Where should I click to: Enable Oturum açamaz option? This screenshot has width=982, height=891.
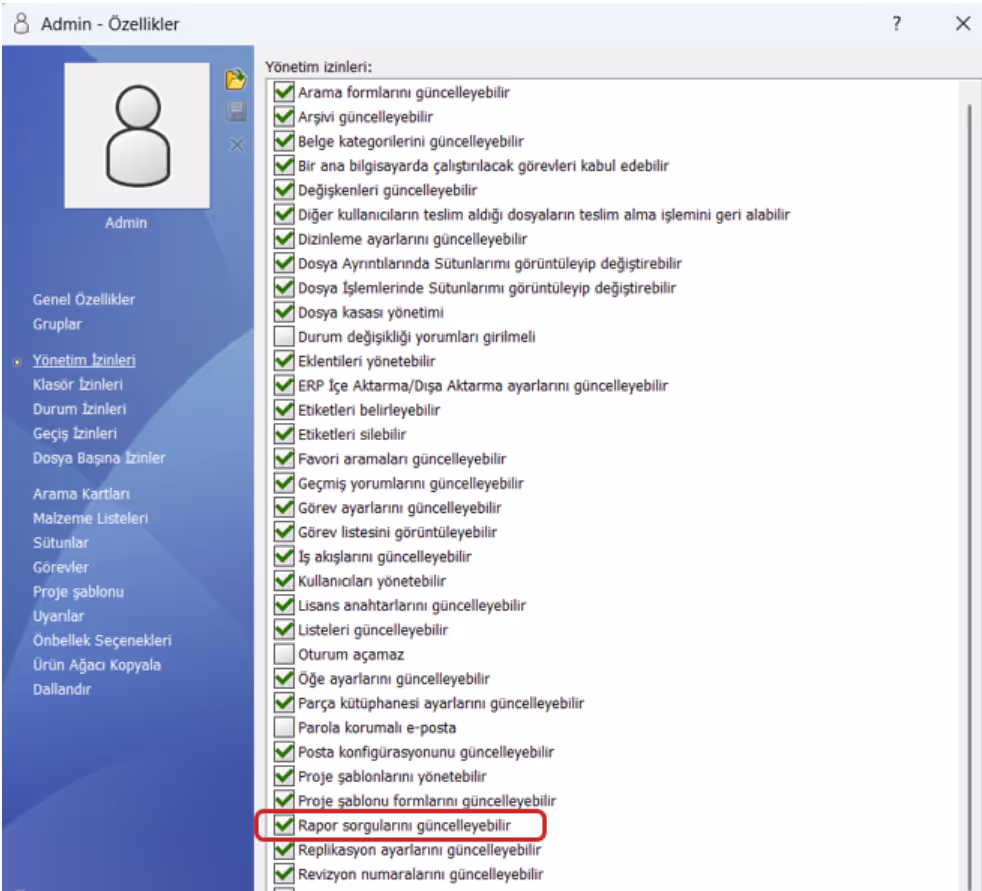[x=284, y=654]
